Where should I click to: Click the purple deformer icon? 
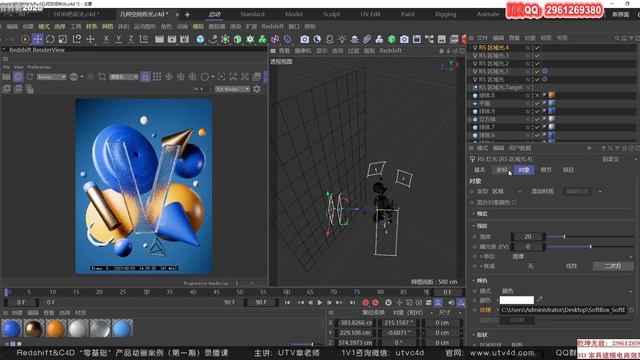(275, 39)
